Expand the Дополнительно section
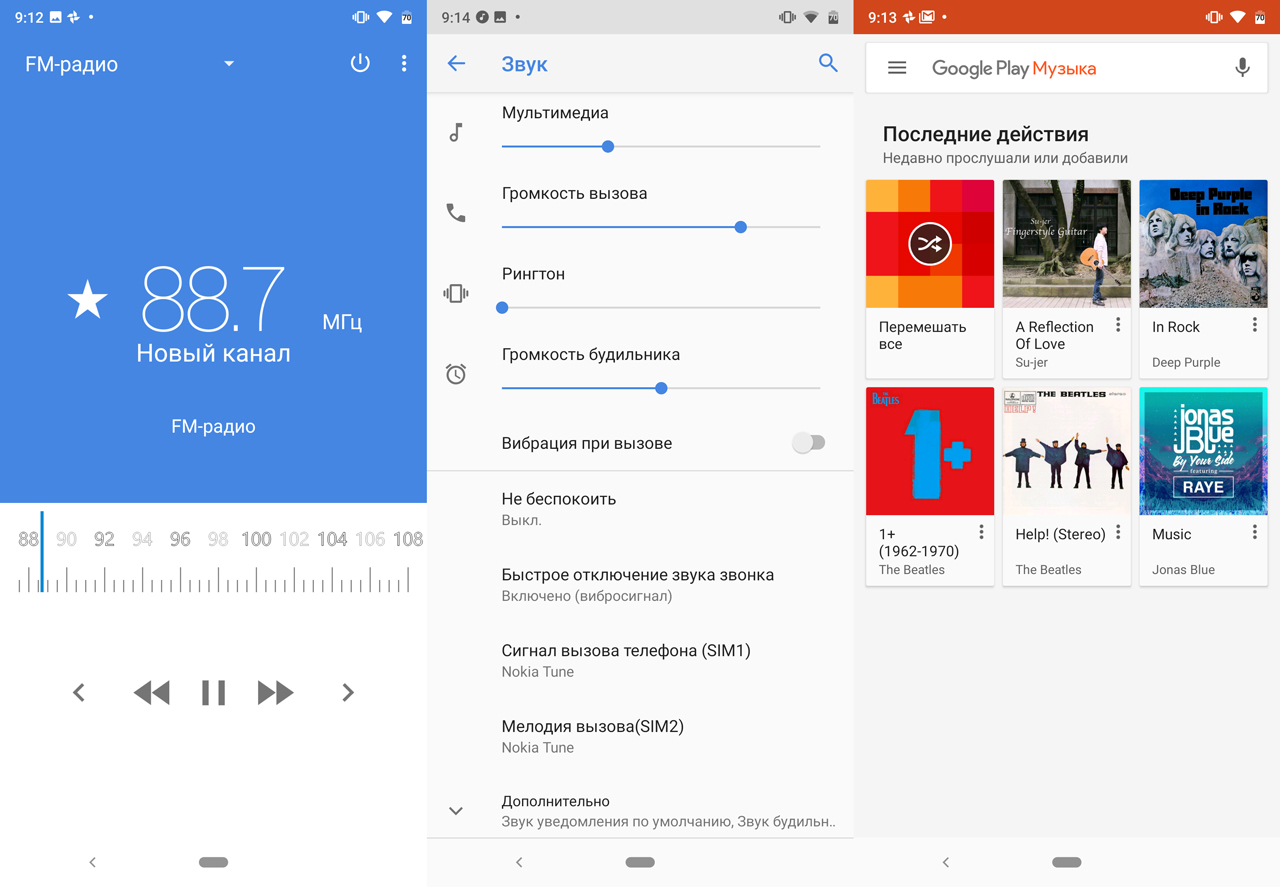The width and height of the screenshot is (1280, 887). point(640,811)
